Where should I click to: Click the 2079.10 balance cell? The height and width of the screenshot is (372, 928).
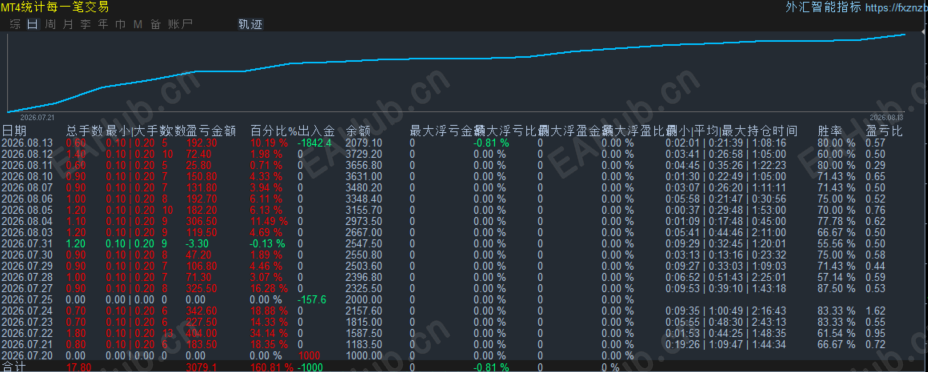[x=363, y=143]
